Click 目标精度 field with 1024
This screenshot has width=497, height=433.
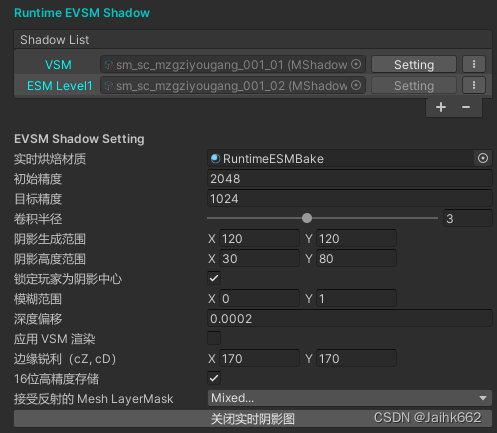click(x=350, y=199)
